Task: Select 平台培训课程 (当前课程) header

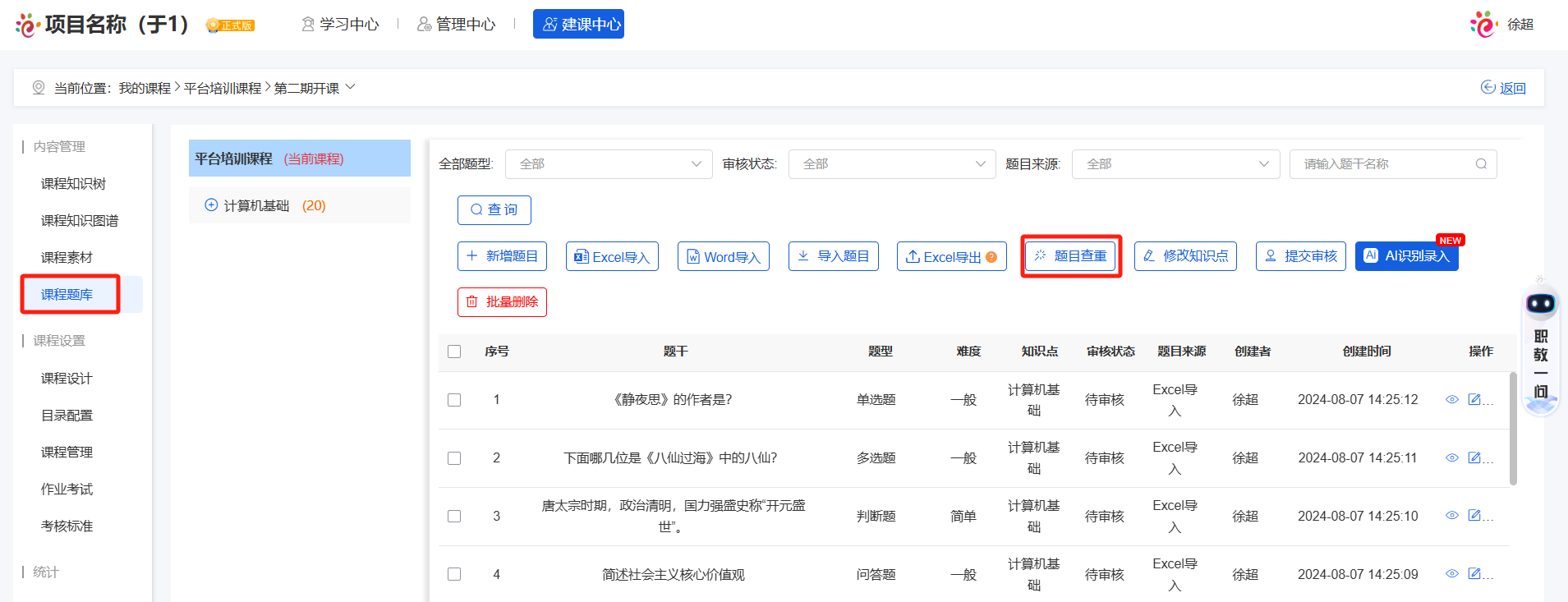Action: point(300,159)
